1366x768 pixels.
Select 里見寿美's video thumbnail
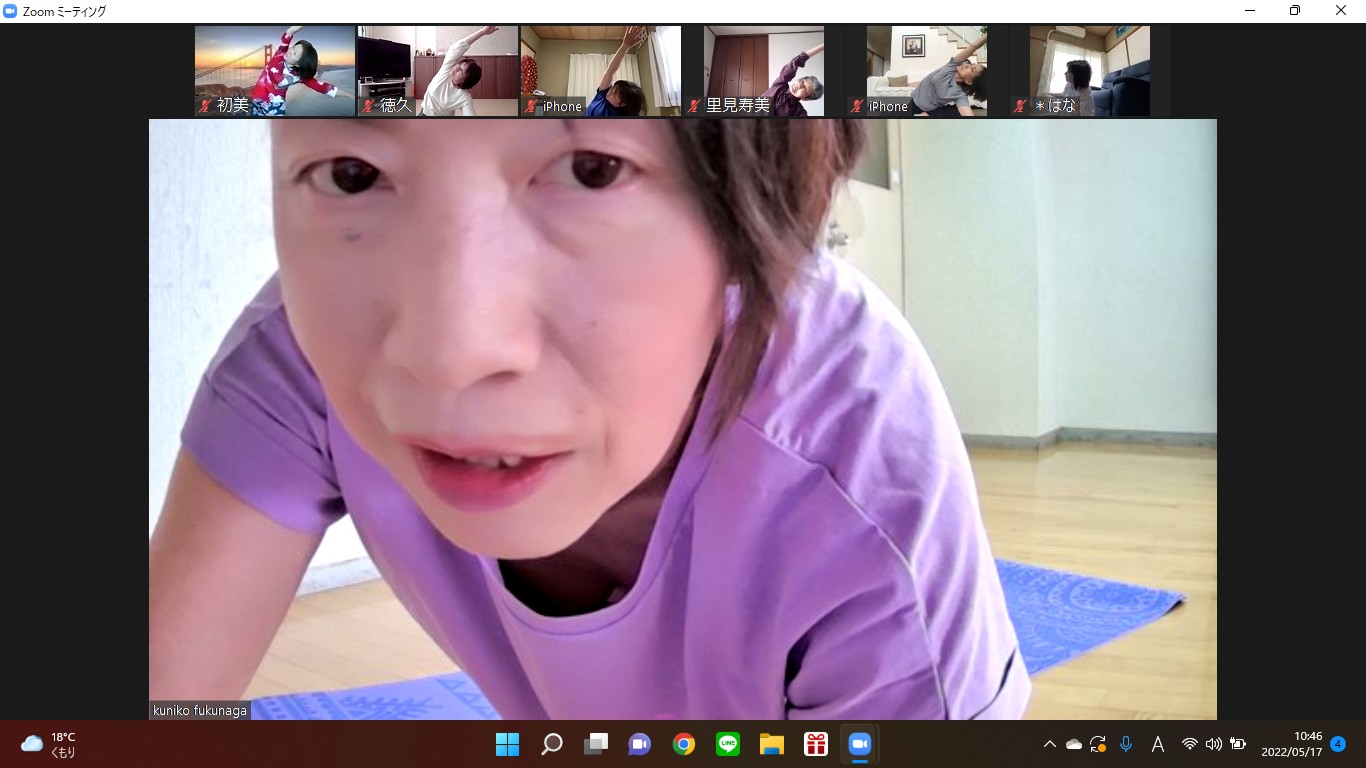pos(764,71)
